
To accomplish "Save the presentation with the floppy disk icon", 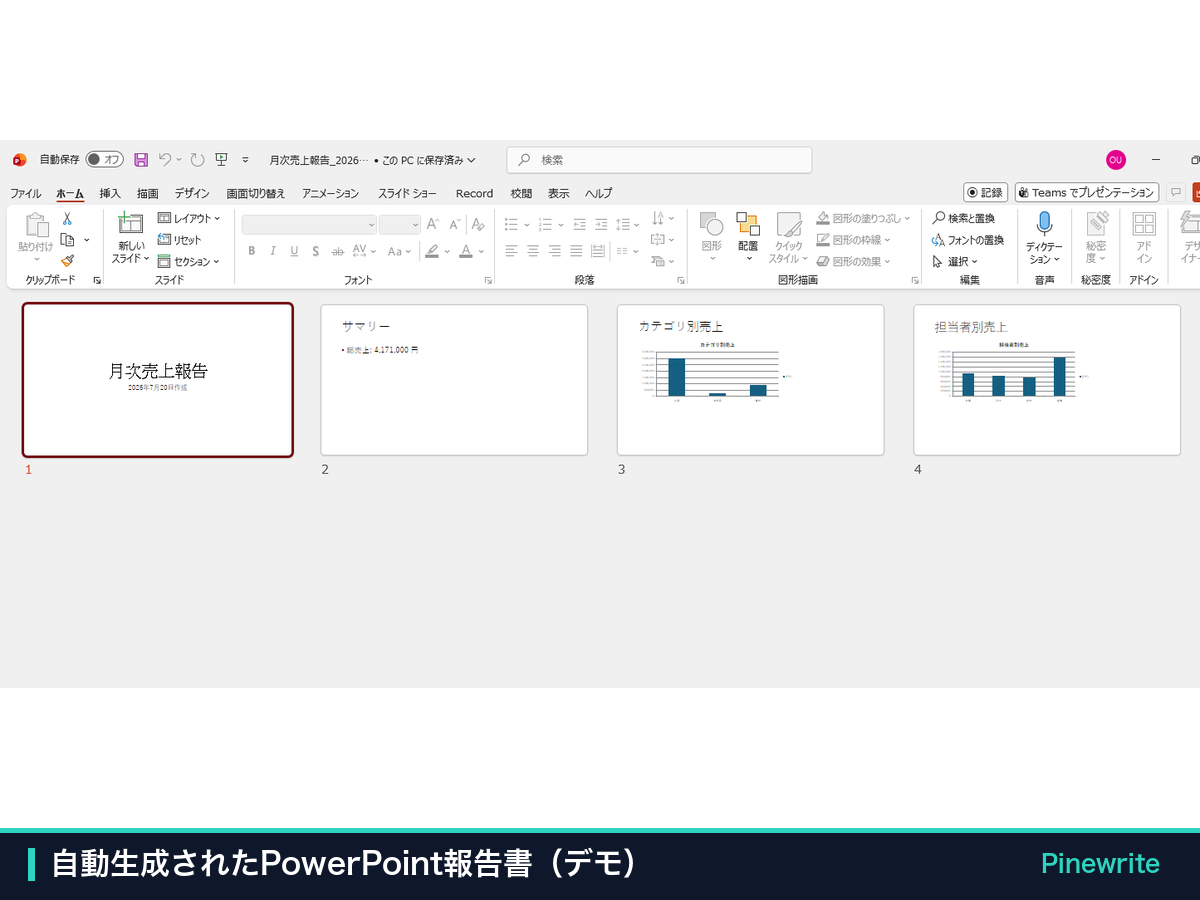I will (x=141, y=160).
